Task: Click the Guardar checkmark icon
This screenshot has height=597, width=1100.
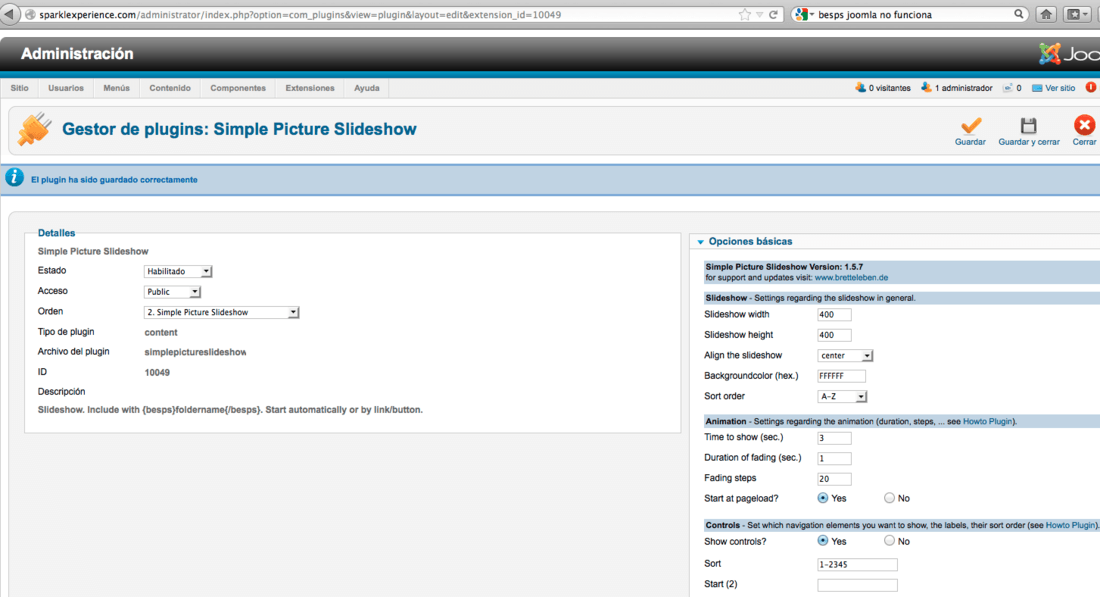Action: pos(971,126)
